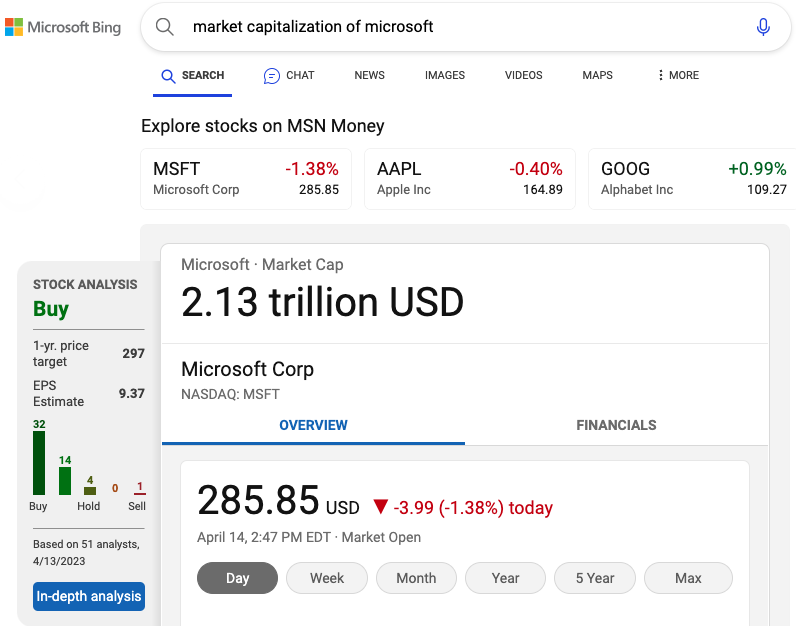Switch to the News tab
This screenshot has height=626, width=796.
[x=369, y=75]
